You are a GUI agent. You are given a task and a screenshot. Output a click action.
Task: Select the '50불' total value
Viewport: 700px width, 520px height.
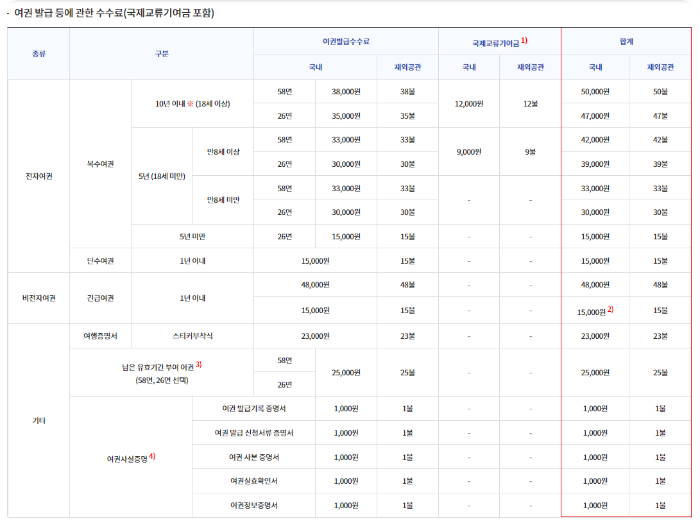(x=660, y=92)
